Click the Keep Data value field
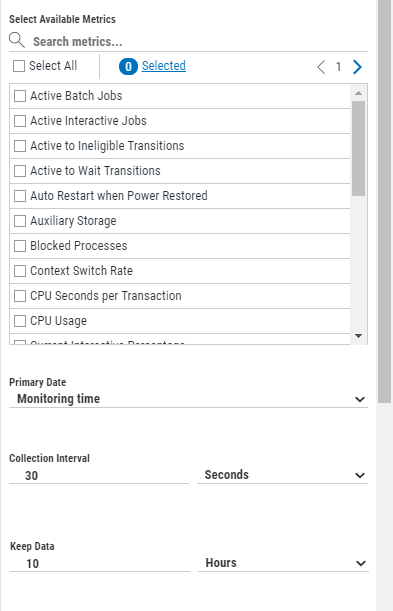 click(x=100, y=563)
